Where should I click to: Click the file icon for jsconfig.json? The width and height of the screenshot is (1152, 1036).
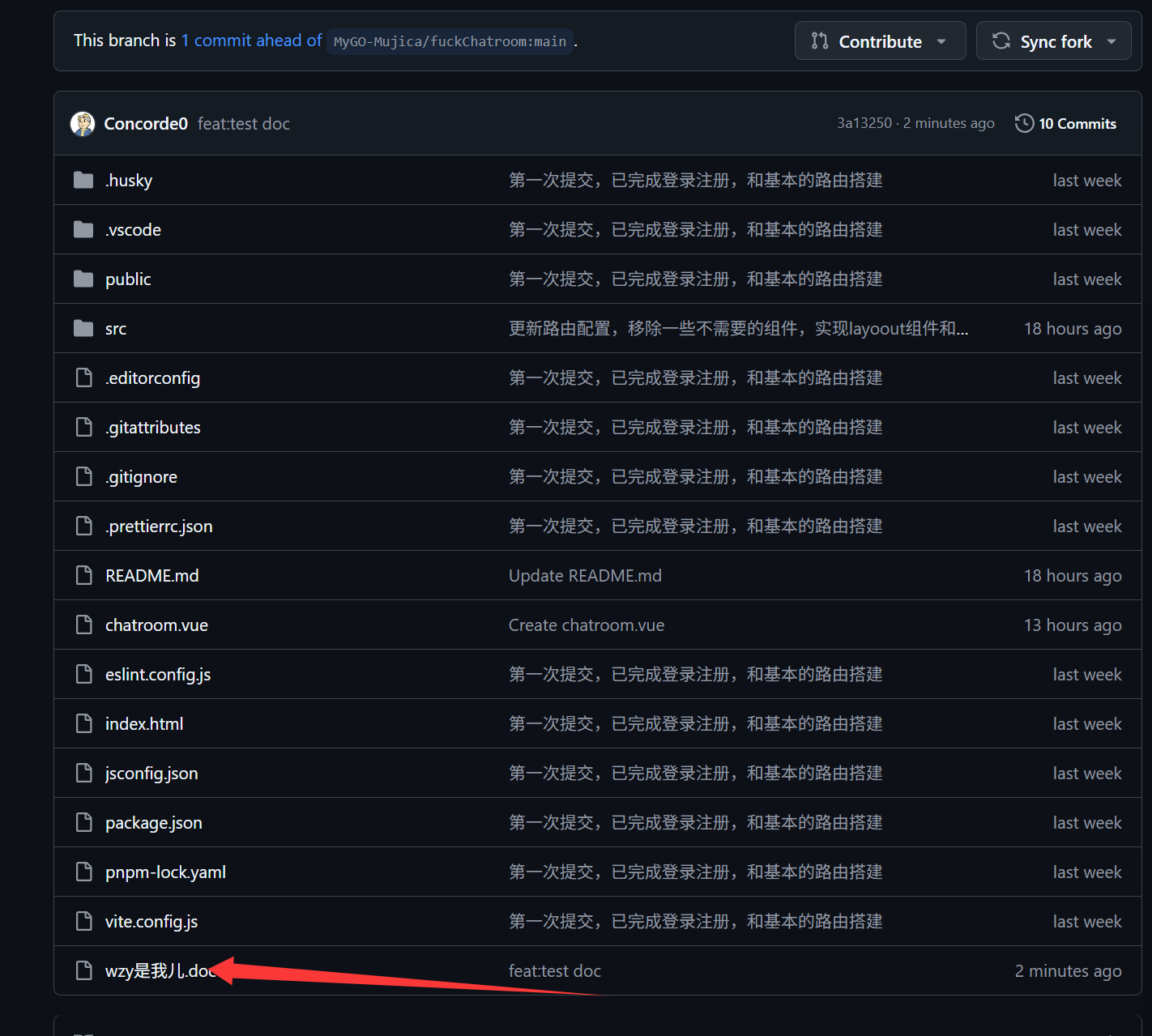[83, 773]
